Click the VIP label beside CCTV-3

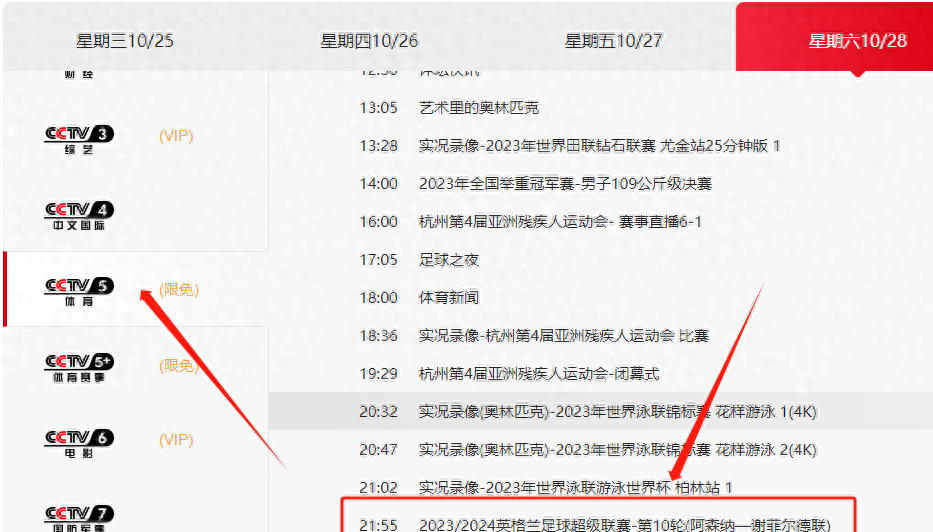point(176,136)
